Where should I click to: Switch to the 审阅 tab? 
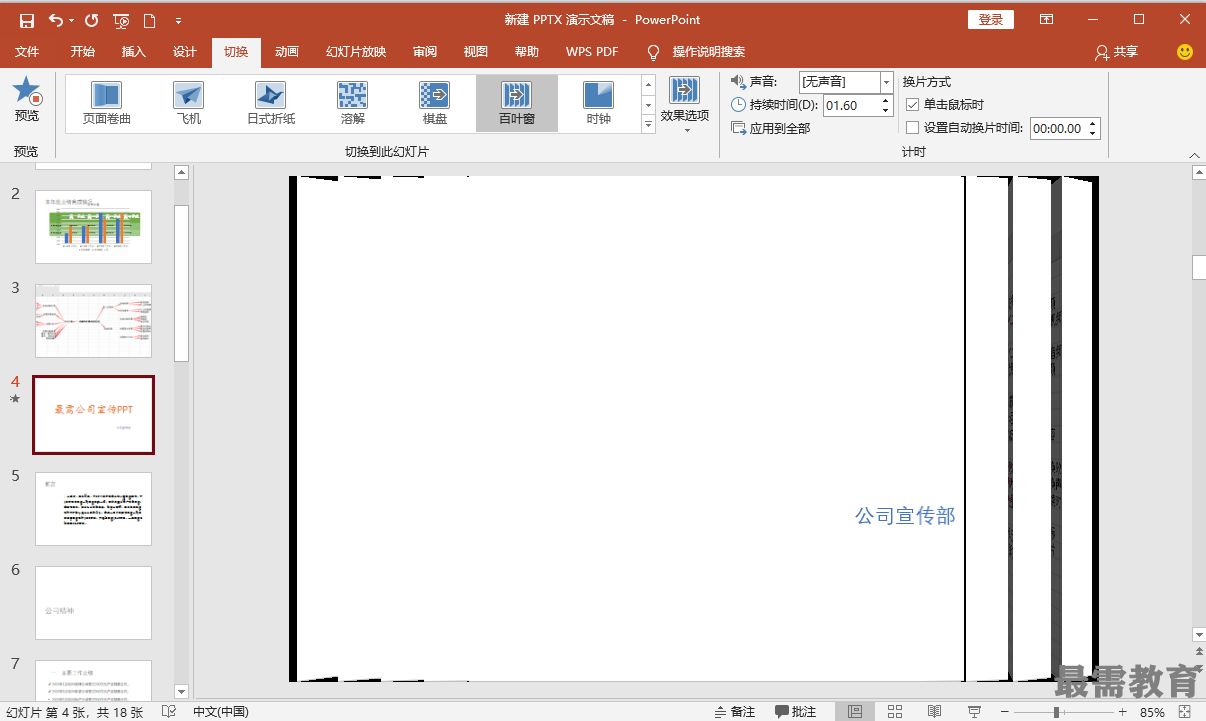pyautogui.click(x=425, y=52)
